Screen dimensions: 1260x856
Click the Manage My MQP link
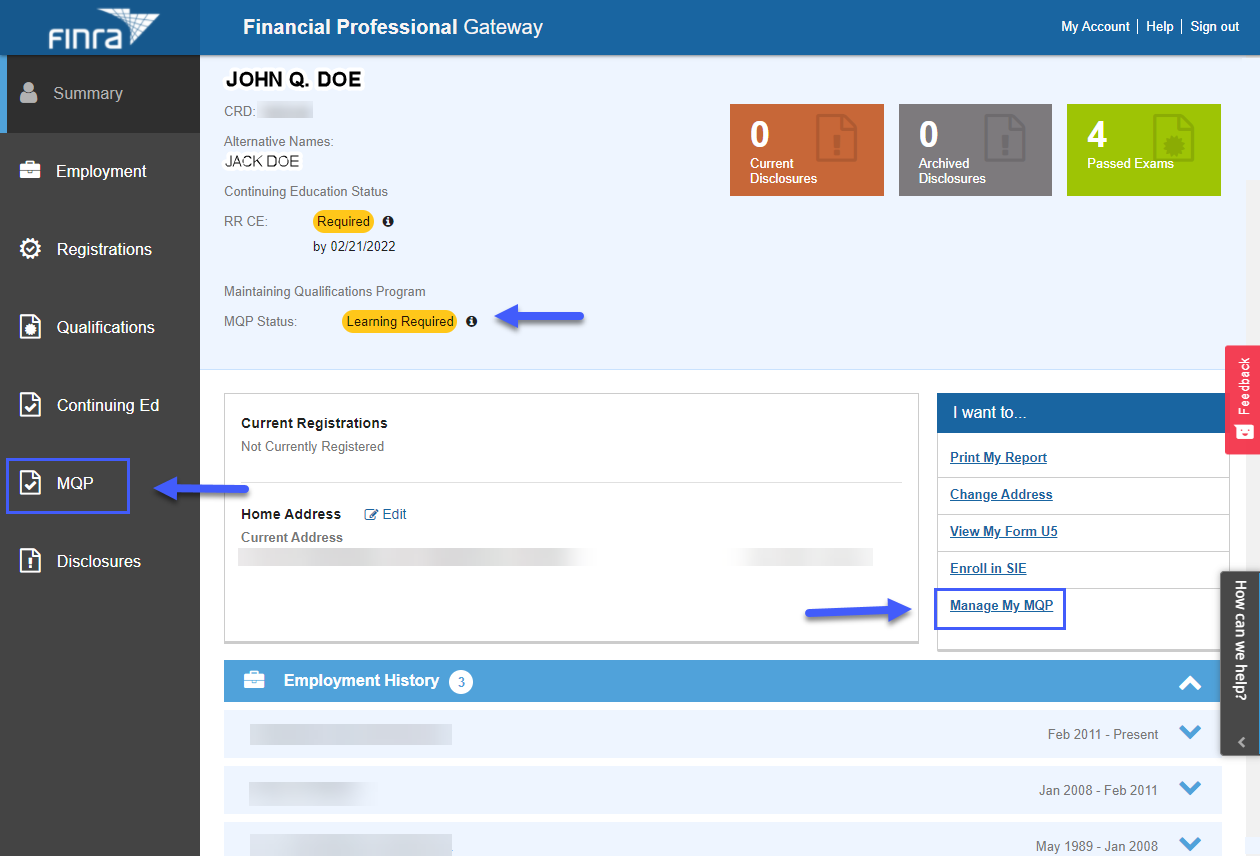pos(1000,606)
